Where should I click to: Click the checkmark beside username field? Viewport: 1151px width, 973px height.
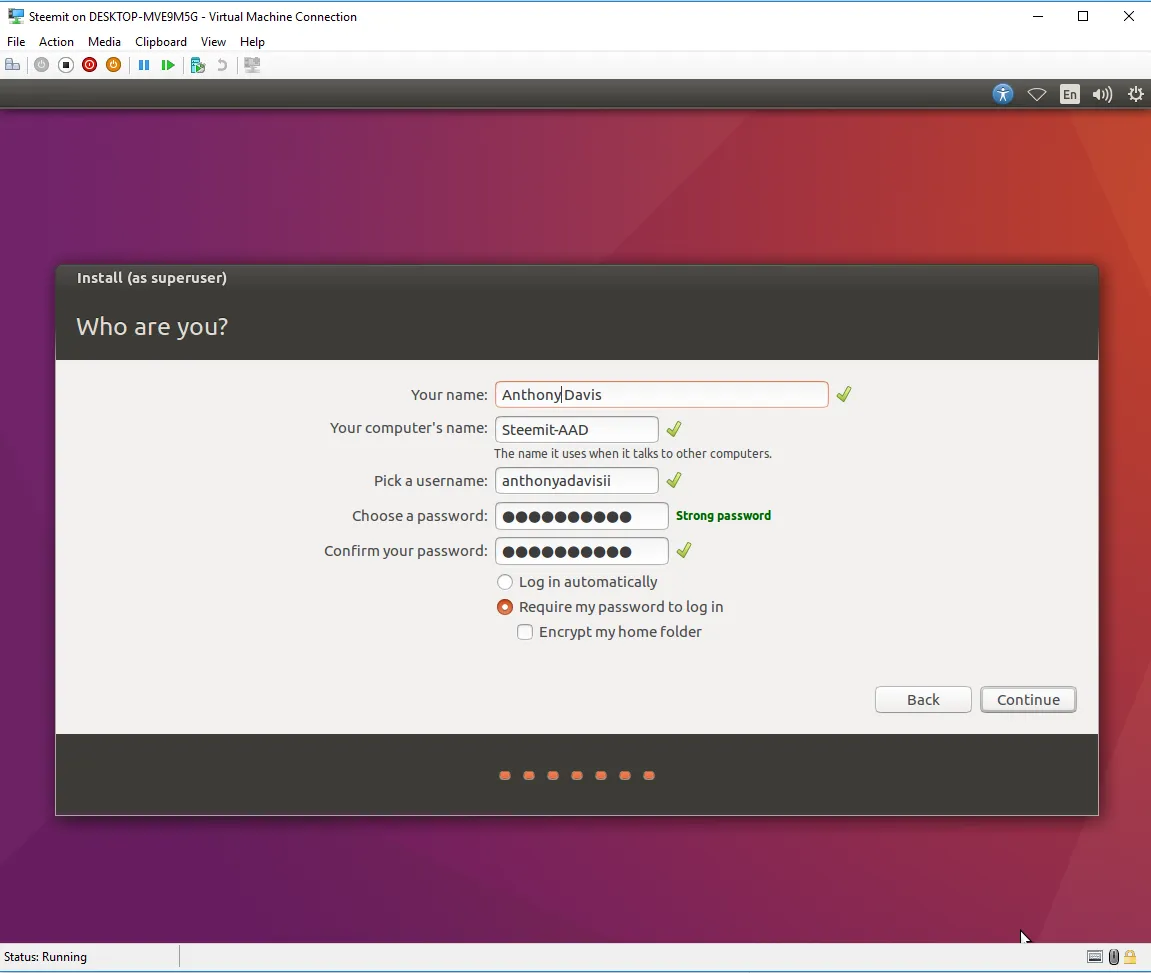point(674,480)
